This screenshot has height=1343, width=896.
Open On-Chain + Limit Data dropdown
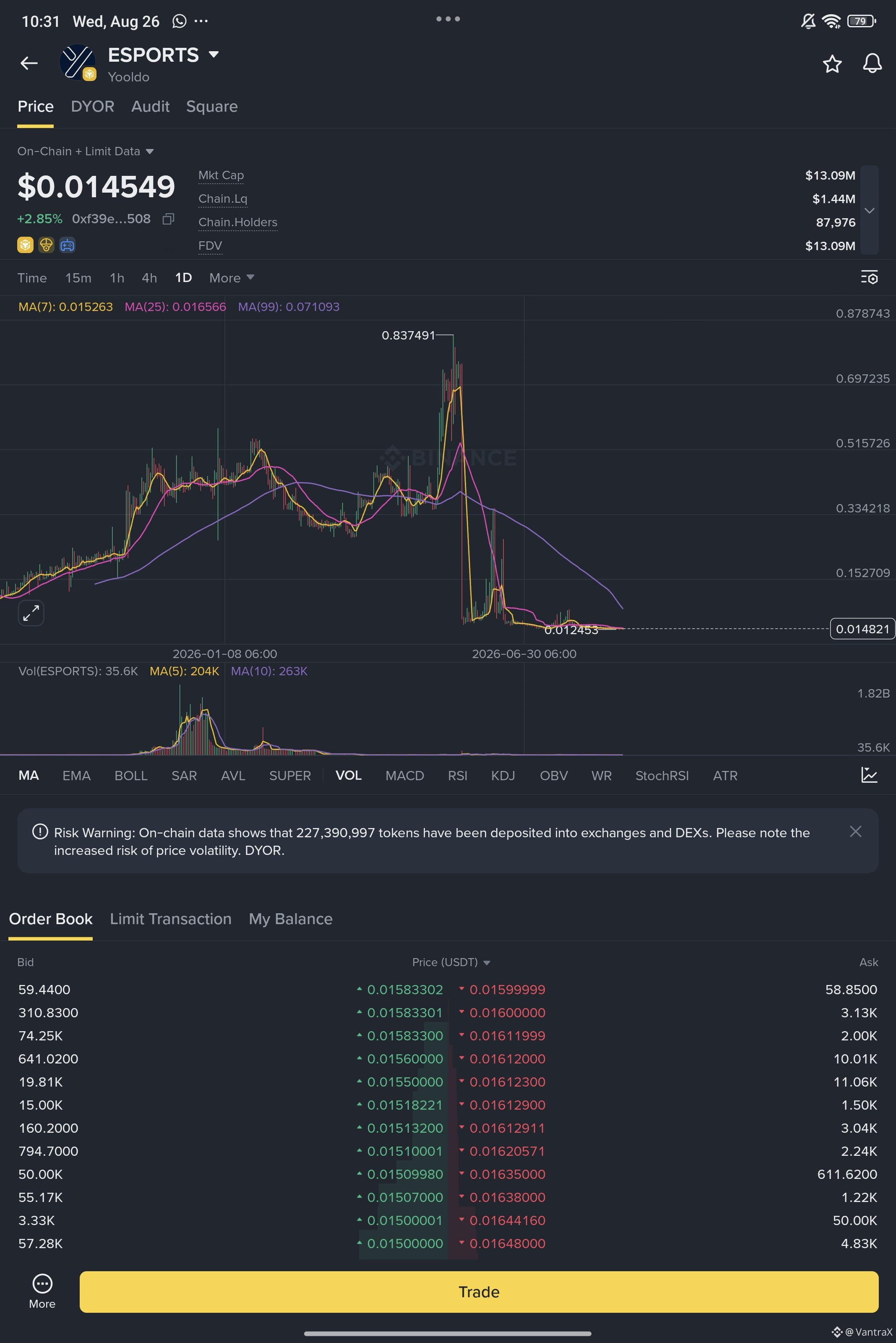[x=86, y=151]
